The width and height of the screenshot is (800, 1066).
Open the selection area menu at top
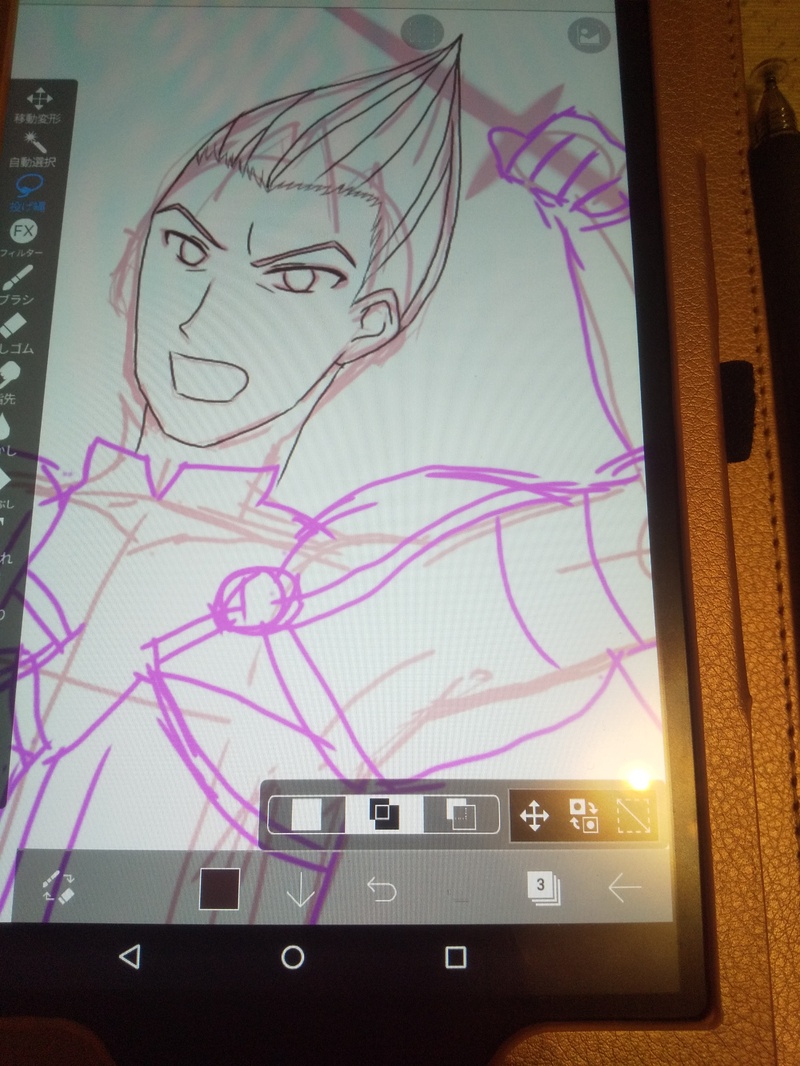(422, 32)
